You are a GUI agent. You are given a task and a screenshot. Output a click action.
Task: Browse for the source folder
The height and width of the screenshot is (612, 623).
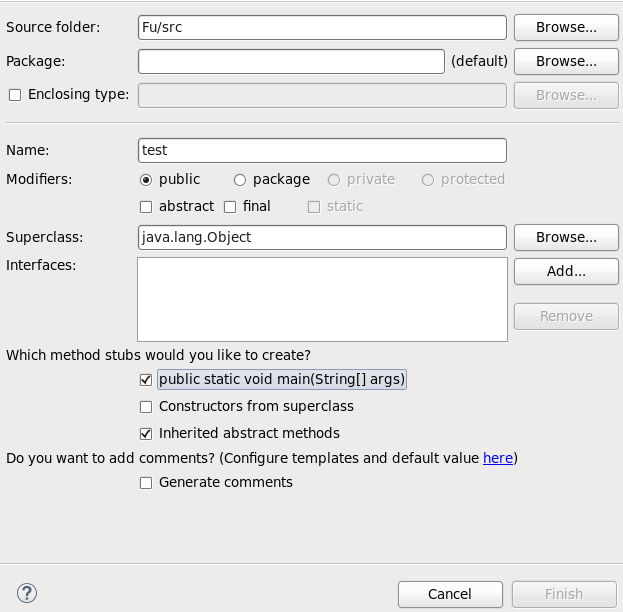coord(566,27)
